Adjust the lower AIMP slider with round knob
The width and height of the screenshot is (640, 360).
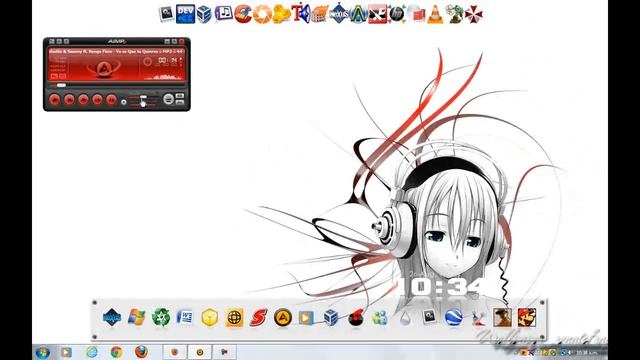point(143,104)
